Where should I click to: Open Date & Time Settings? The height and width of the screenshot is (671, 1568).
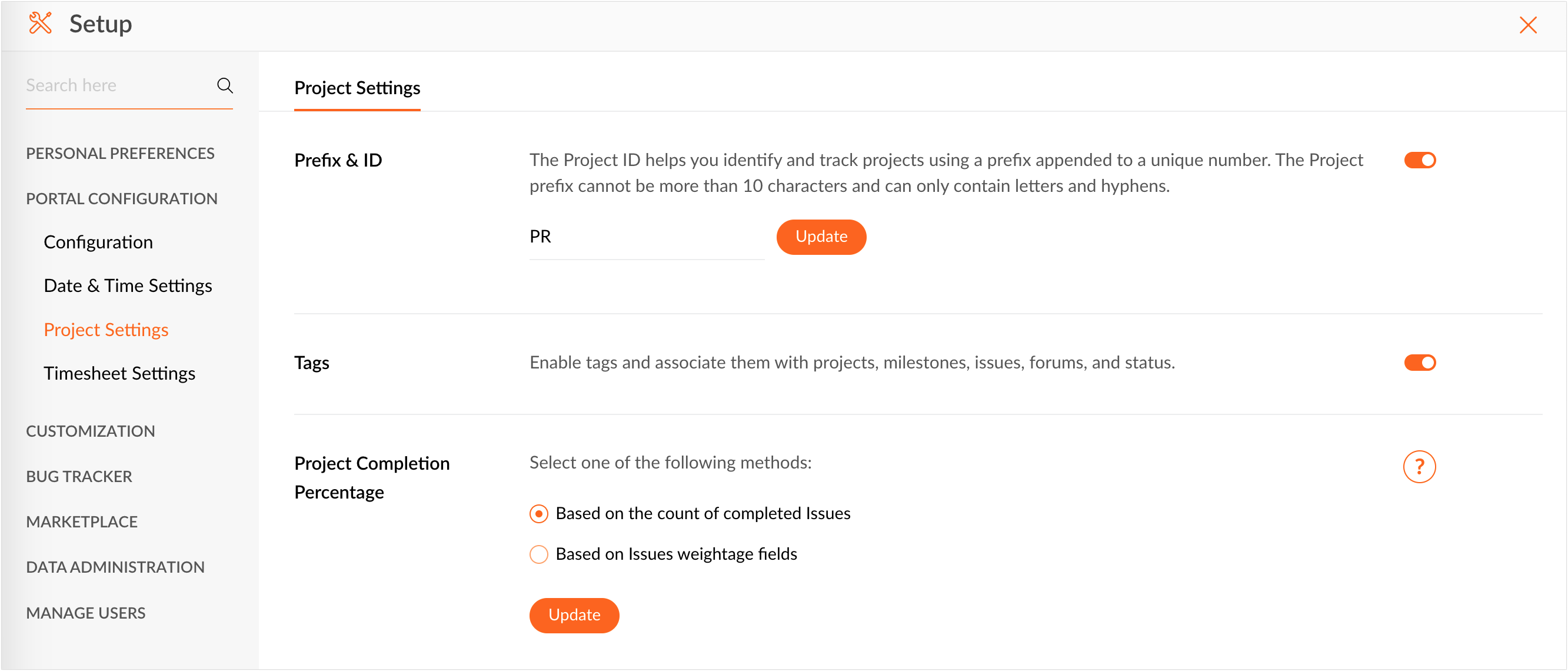coord(128,285)
